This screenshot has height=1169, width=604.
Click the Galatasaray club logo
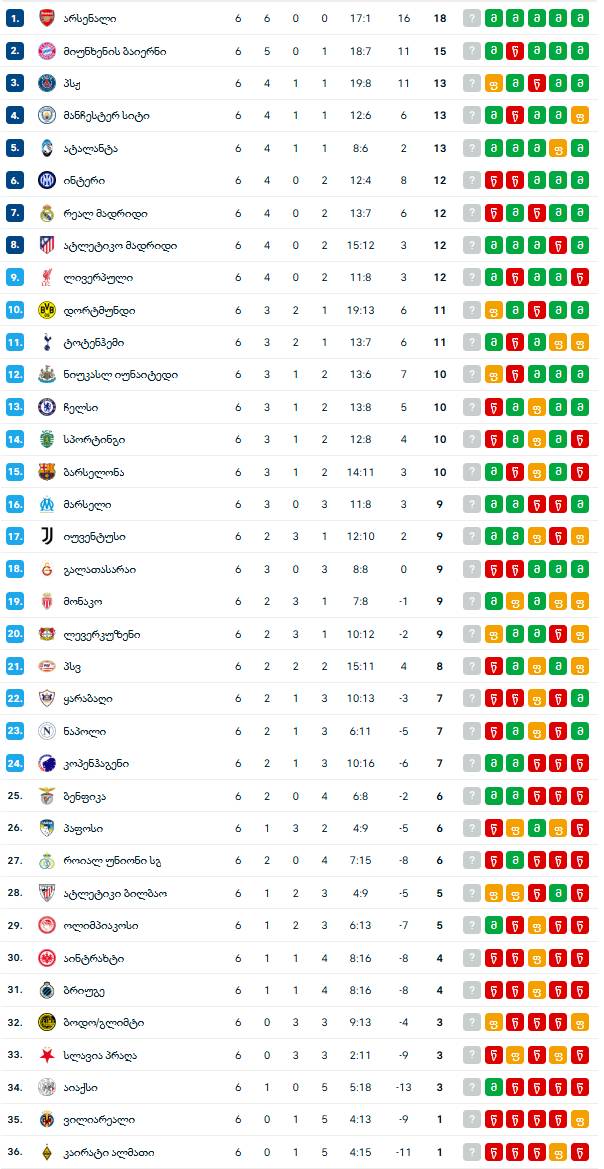click(46, 569)
